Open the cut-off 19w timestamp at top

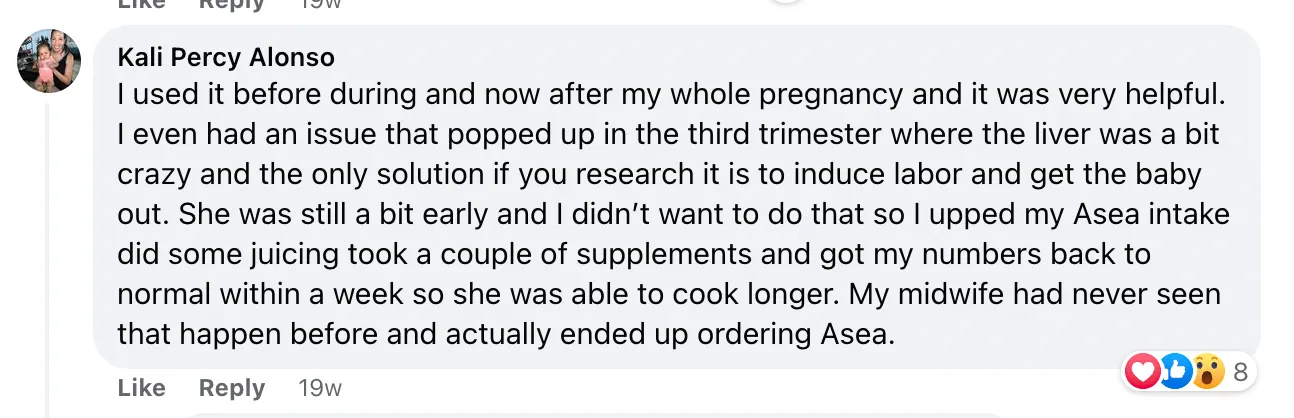320,4
